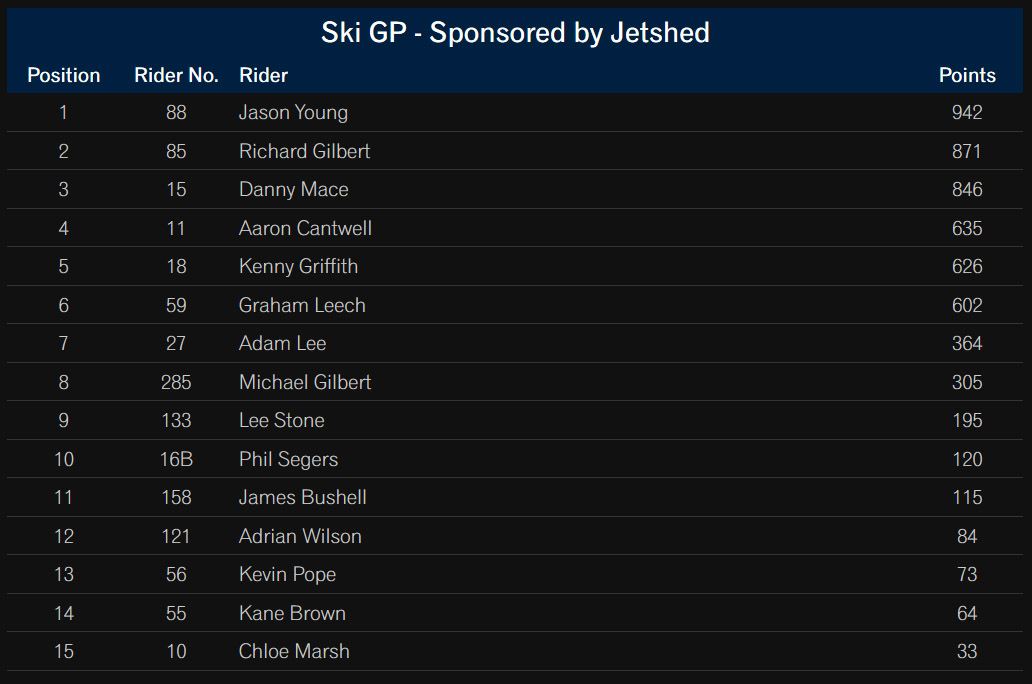Click the Position column header
Image resolution: width=1032 pixels, height=684 pixels.
(x=64, y=75)
